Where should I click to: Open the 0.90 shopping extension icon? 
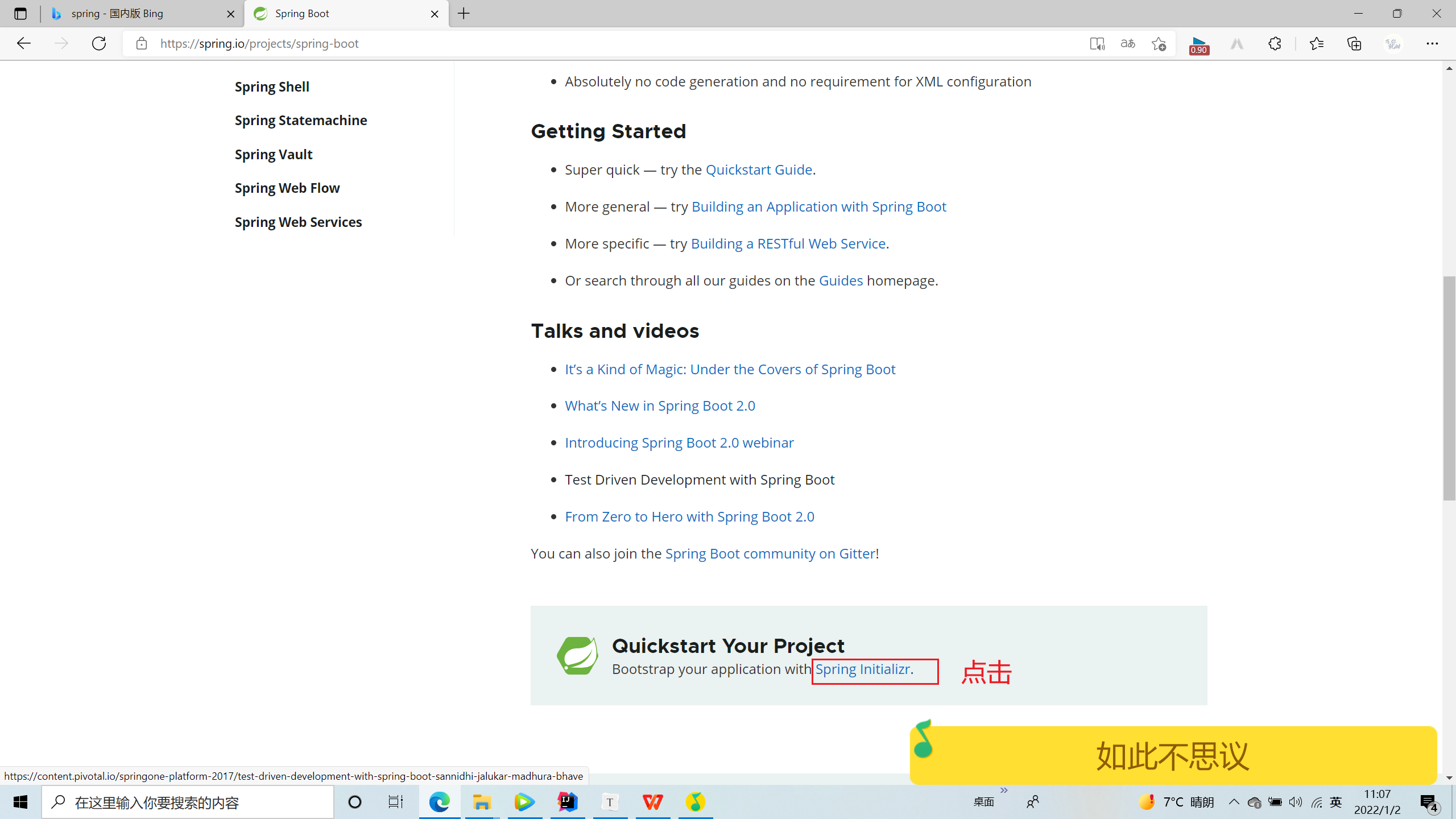(x=1199, y=44)
